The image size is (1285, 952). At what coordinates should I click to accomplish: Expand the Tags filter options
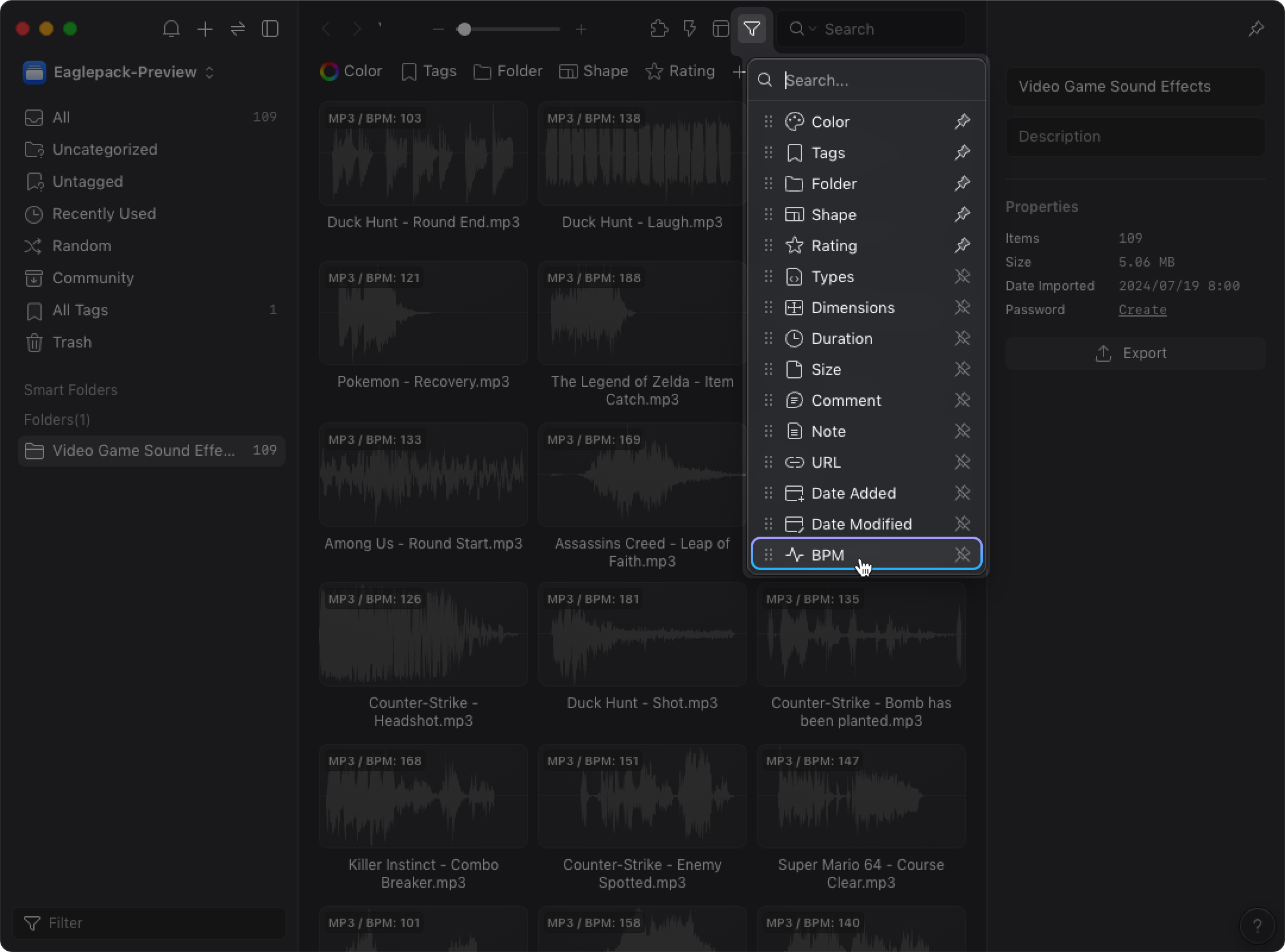[x=828, y=152]
